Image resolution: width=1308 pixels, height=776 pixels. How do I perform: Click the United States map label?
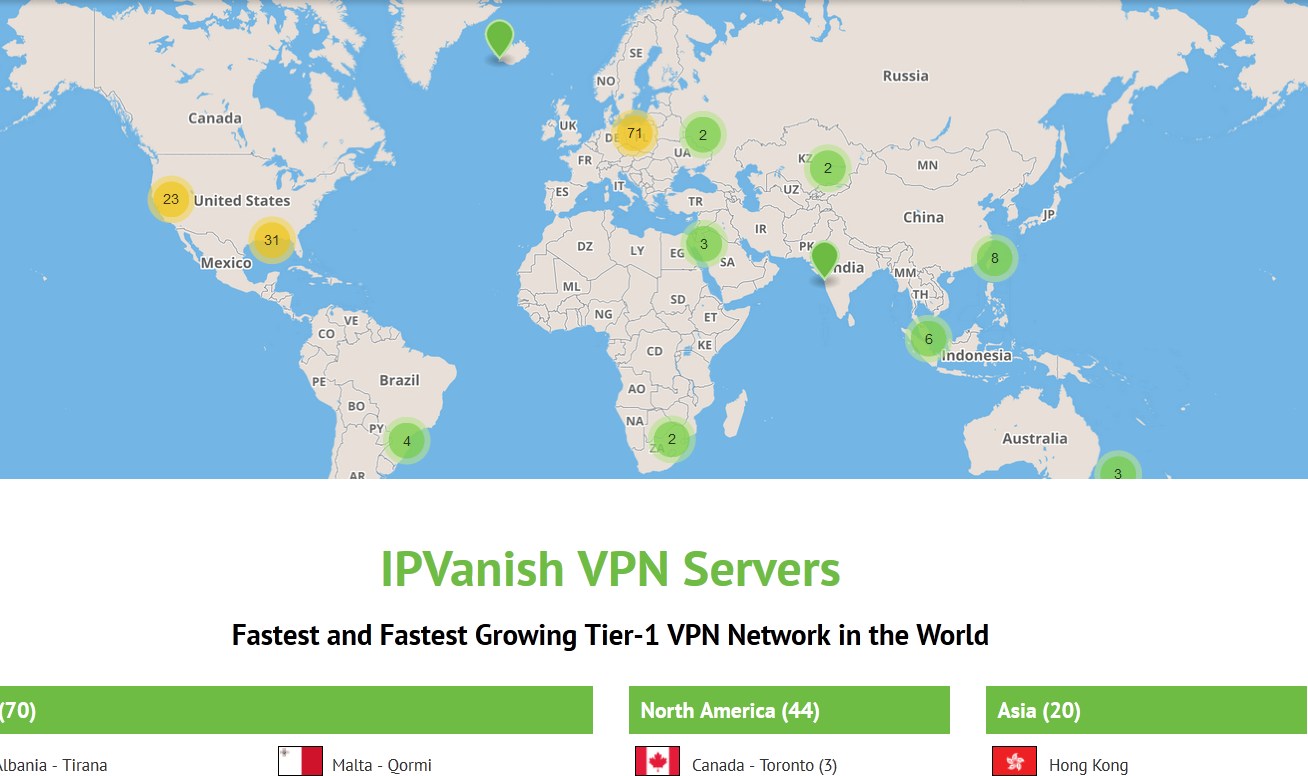tap(242, 200)
